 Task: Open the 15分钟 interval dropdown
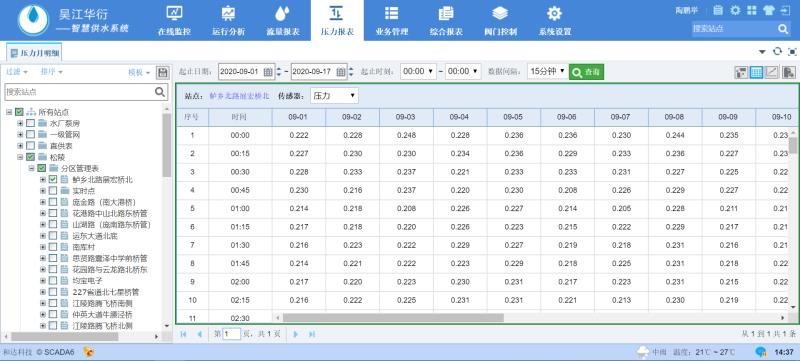pyautogui.click(x=547, y=71)
